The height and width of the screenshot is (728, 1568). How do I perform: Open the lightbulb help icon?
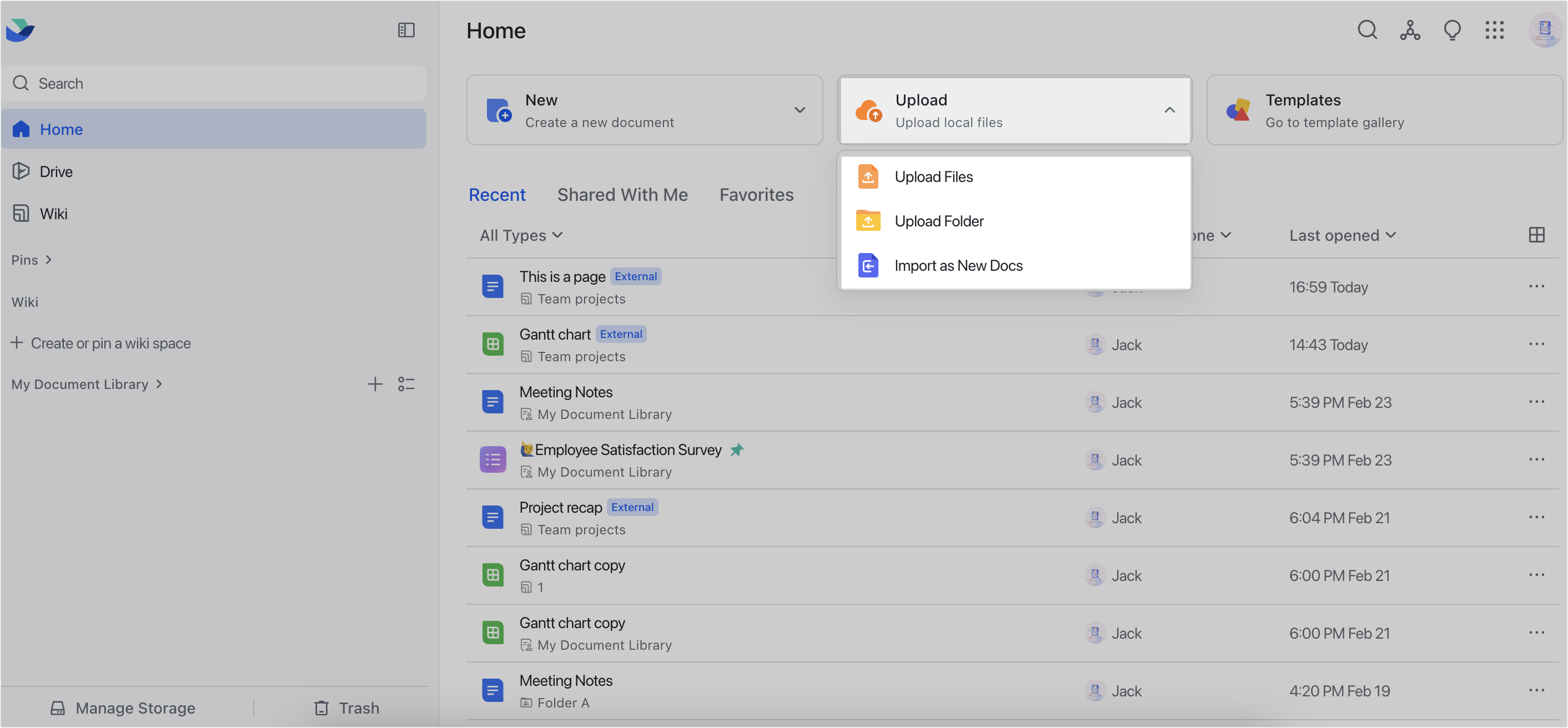point(1453,30)
